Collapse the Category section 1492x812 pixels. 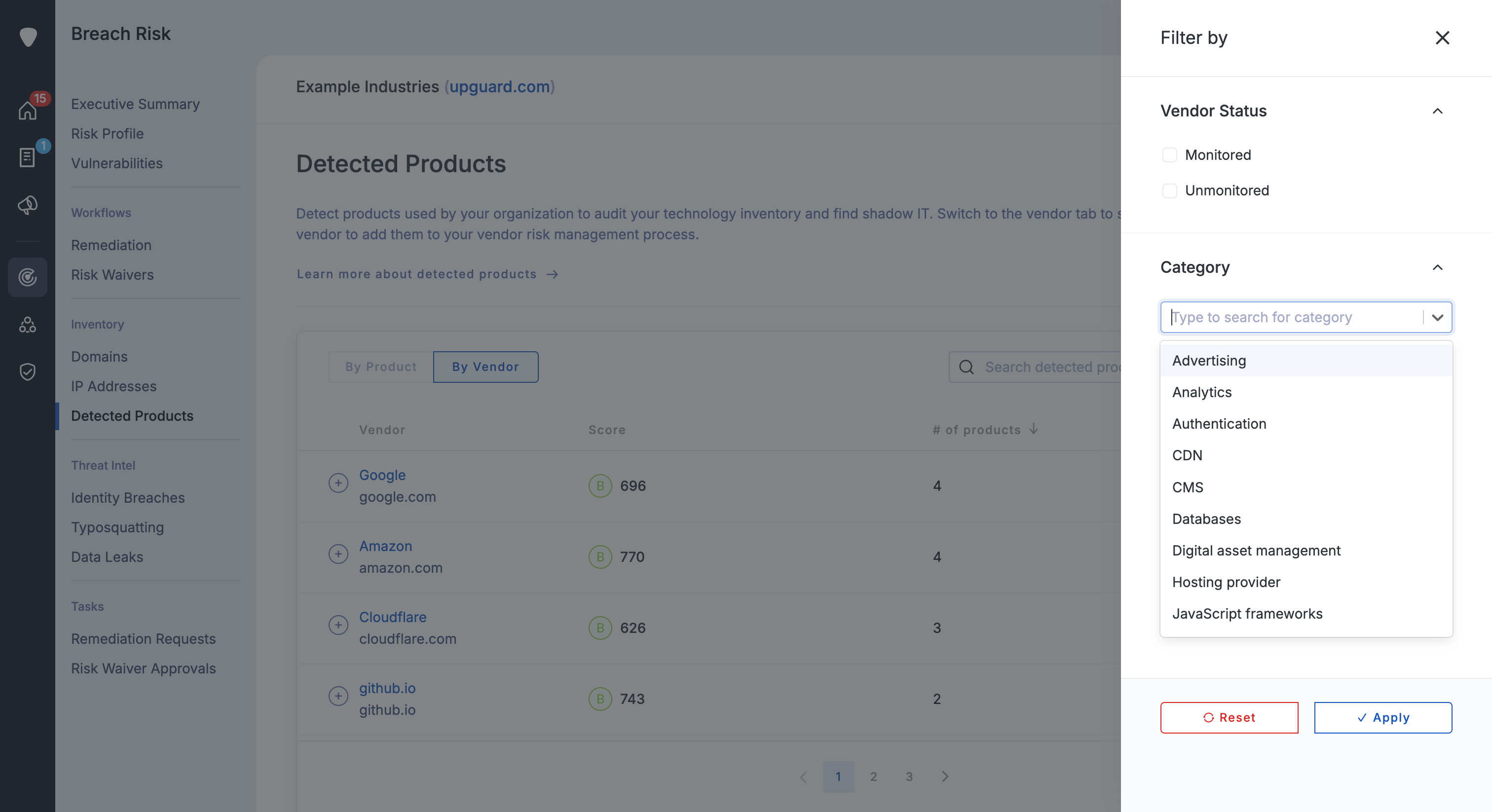coord(1438,267)
